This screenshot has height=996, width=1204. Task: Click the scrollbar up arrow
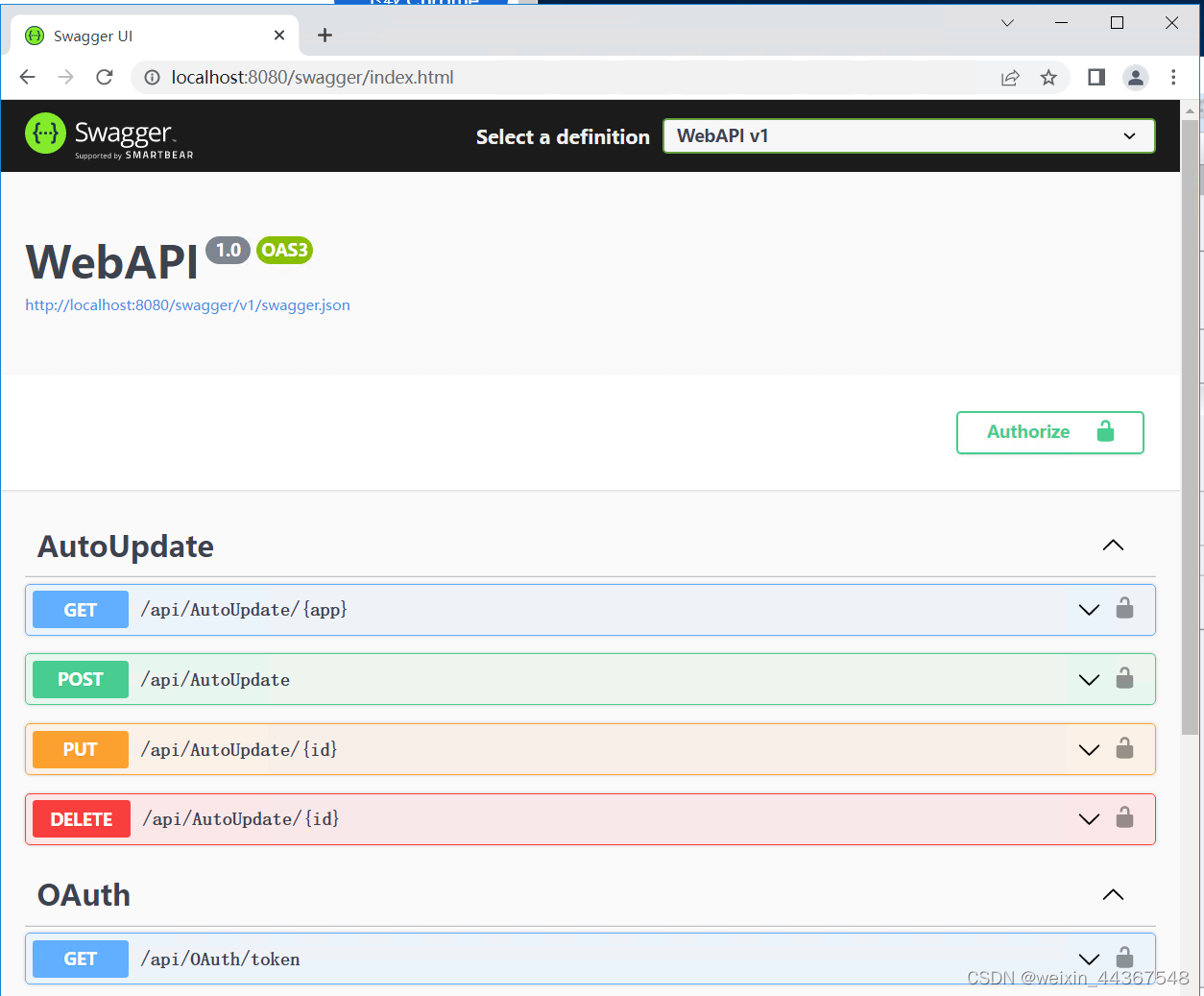(x=1190, y=110)
